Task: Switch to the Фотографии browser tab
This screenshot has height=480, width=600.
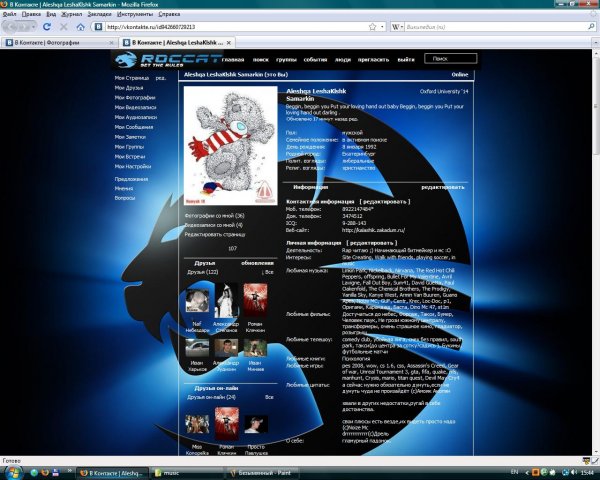Action: (59, 43)
